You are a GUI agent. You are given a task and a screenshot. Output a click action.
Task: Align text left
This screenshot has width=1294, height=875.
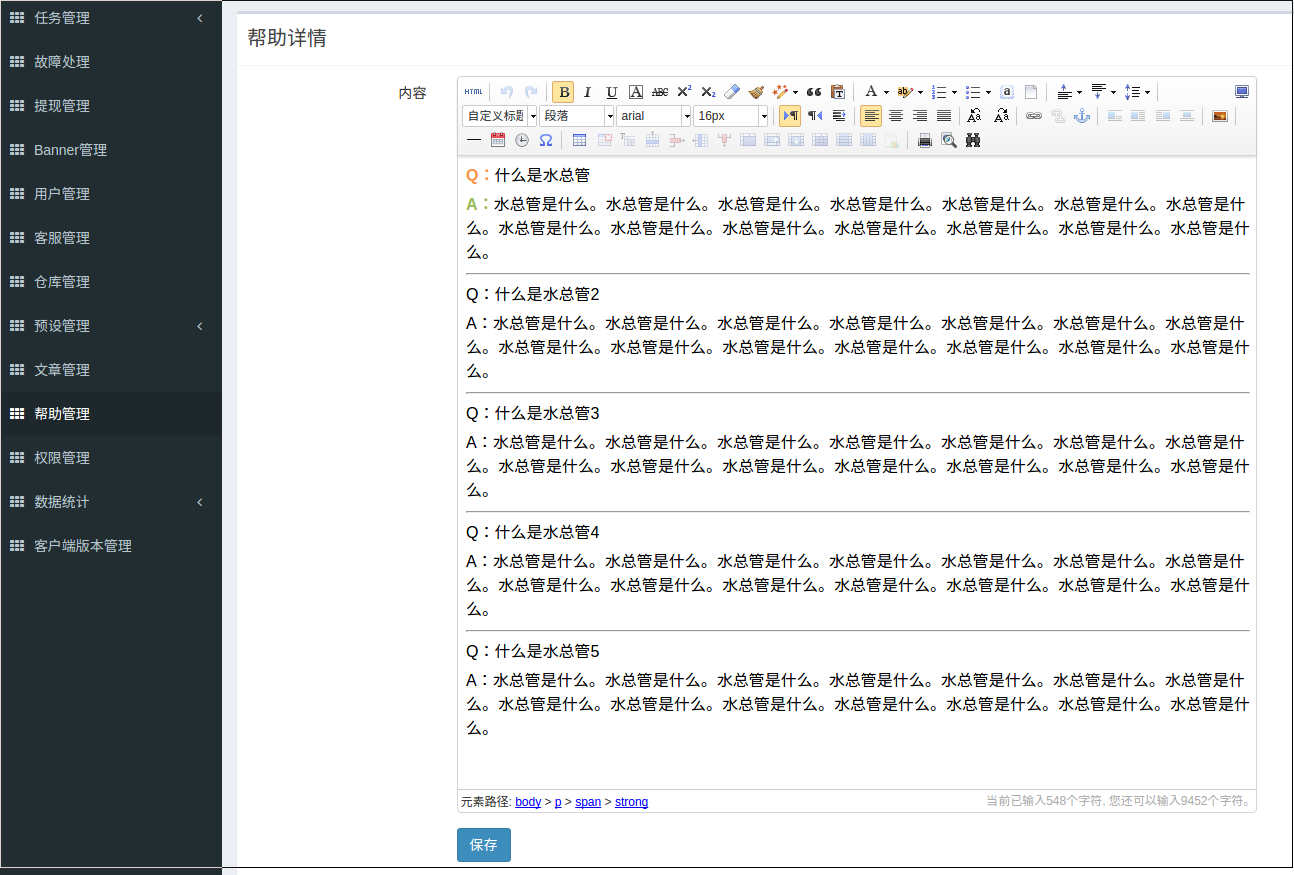(x=871, y=116)
